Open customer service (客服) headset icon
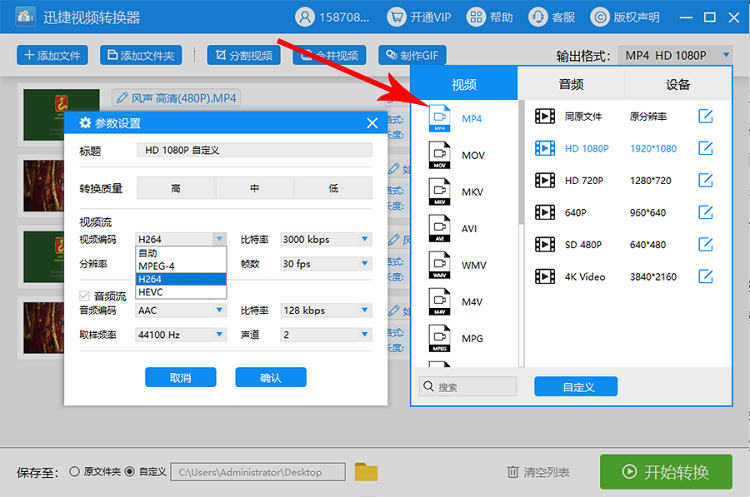This screenshot has width=750, height=497. (x=538, y=17)
